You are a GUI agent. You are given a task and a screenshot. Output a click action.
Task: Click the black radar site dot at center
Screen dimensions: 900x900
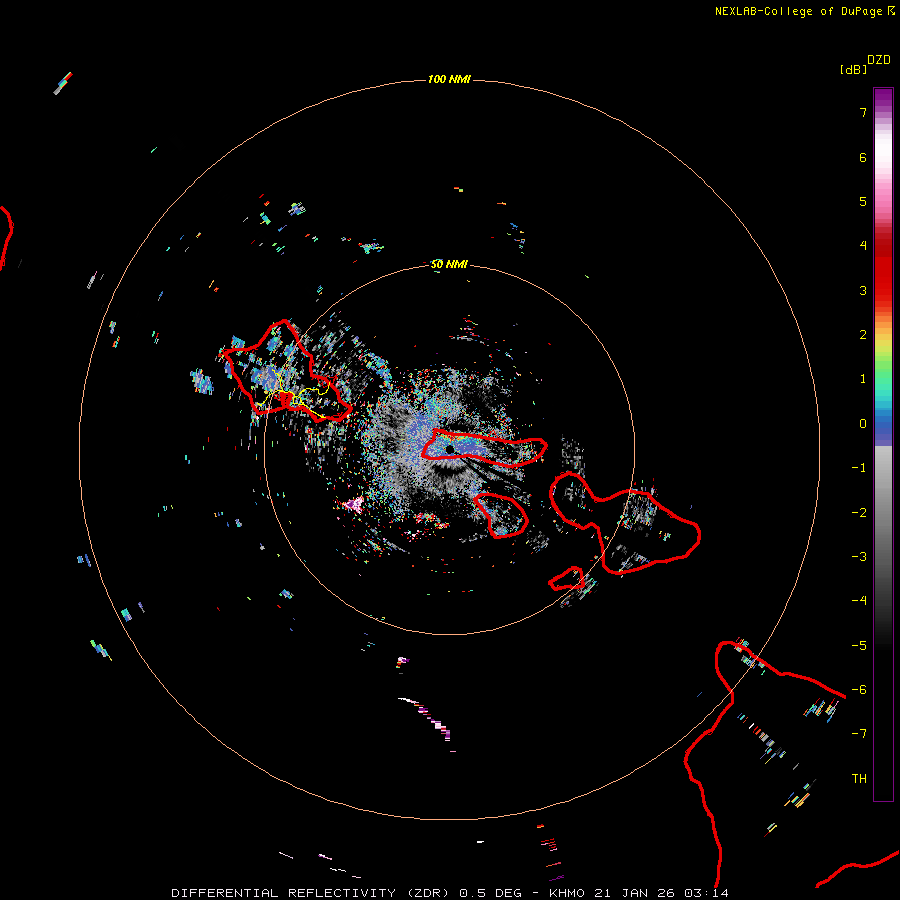pyautogui.click(x=450, y=449)
